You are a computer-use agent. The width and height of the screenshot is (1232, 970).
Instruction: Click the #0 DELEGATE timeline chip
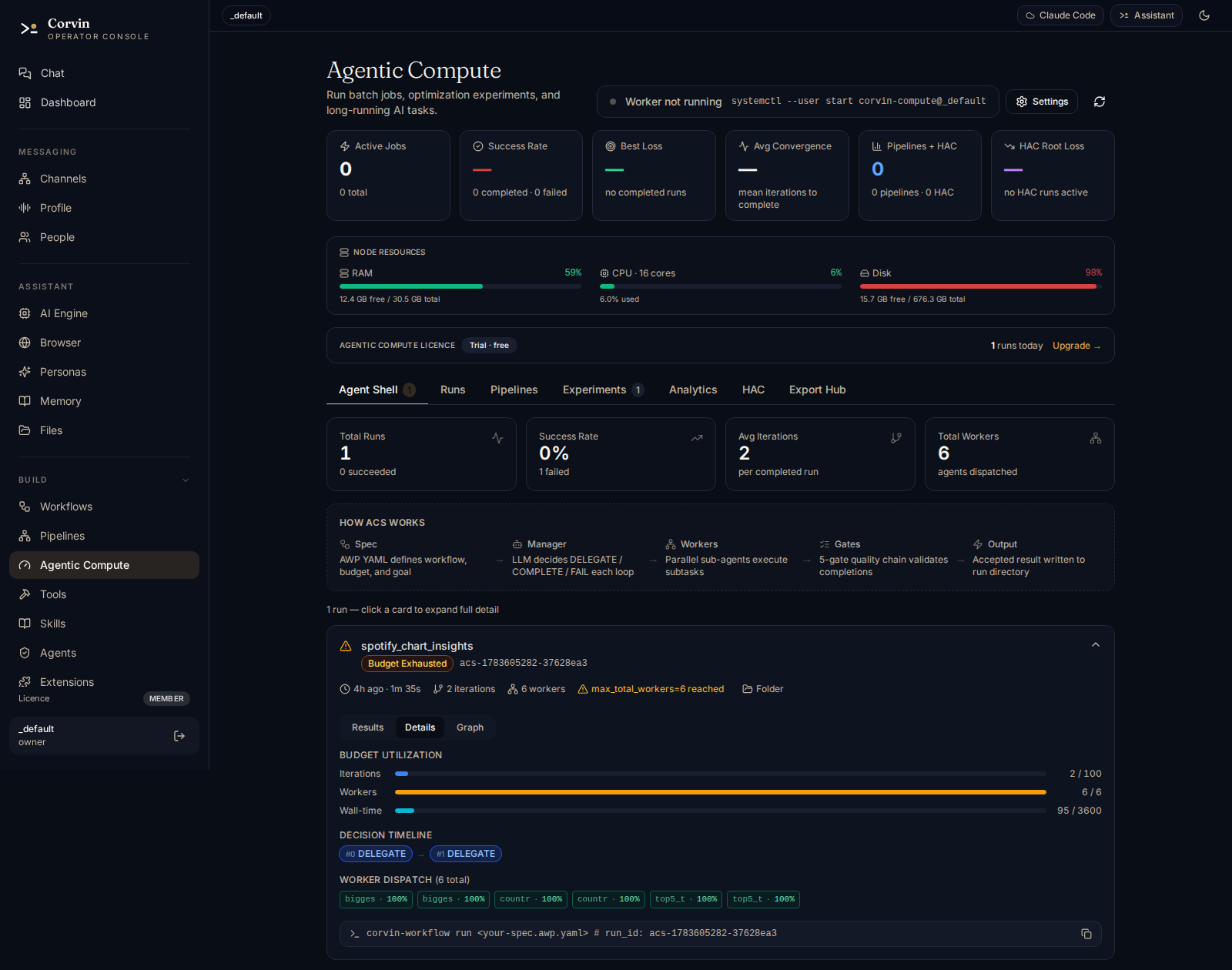coord(376,854)
